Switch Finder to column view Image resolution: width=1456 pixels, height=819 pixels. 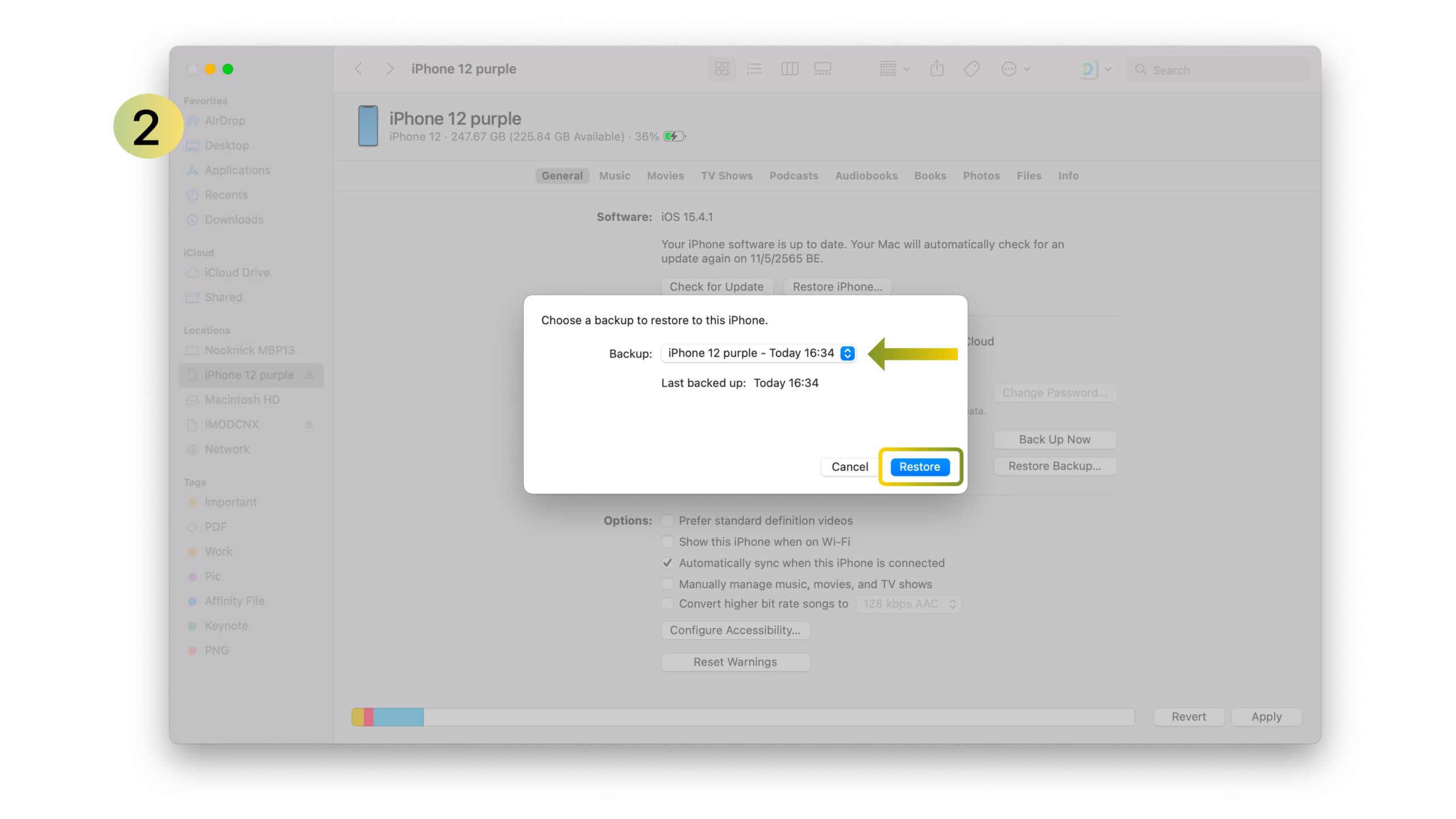coord(789,69)
